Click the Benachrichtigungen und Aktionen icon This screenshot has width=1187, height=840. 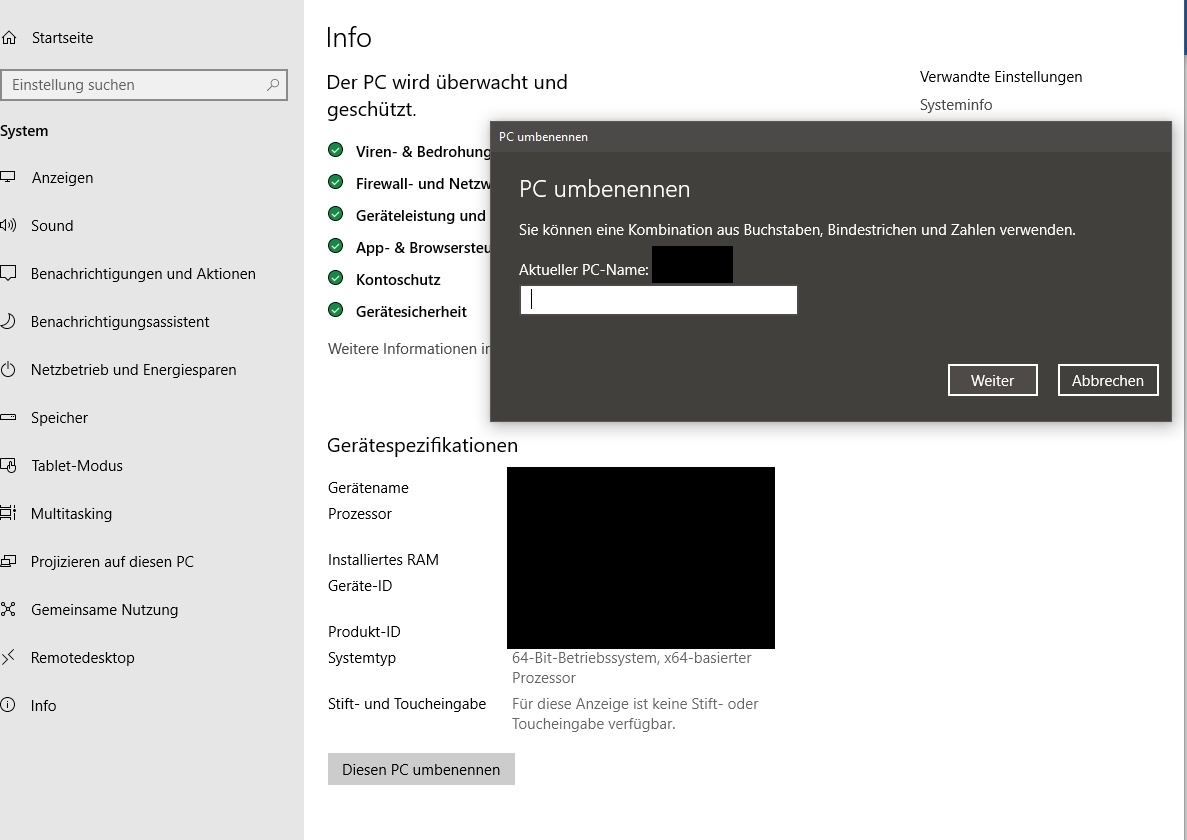tap(8, 273)
